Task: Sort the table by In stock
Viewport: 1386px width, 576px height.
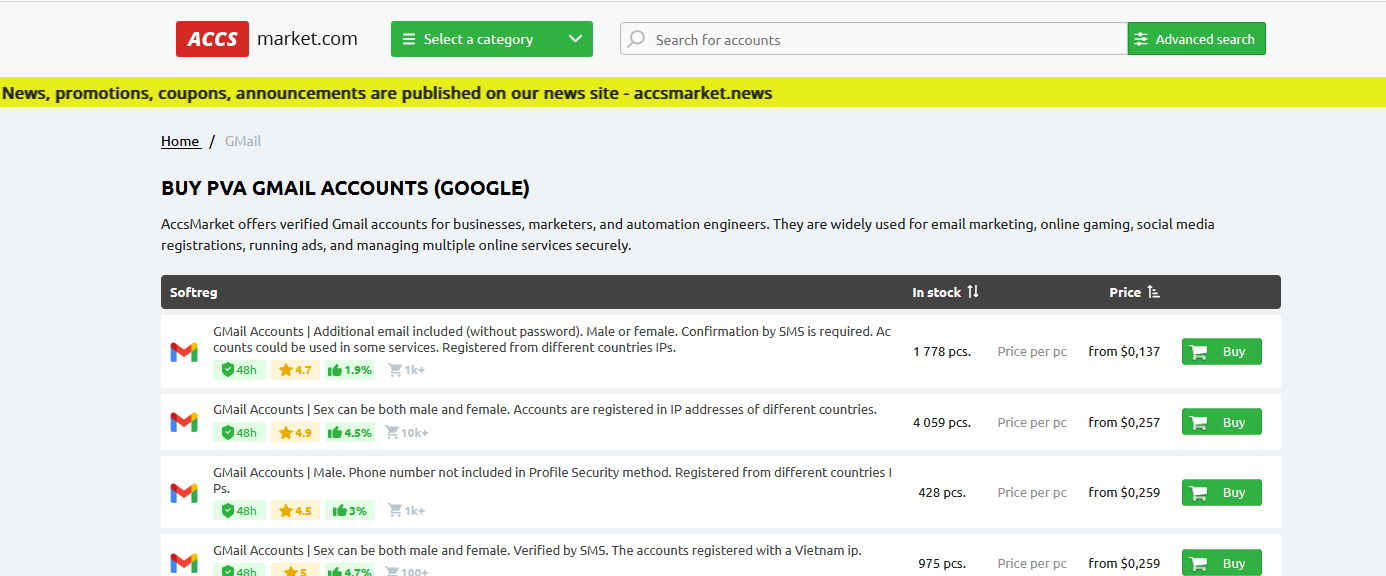Action: [945, 292]
